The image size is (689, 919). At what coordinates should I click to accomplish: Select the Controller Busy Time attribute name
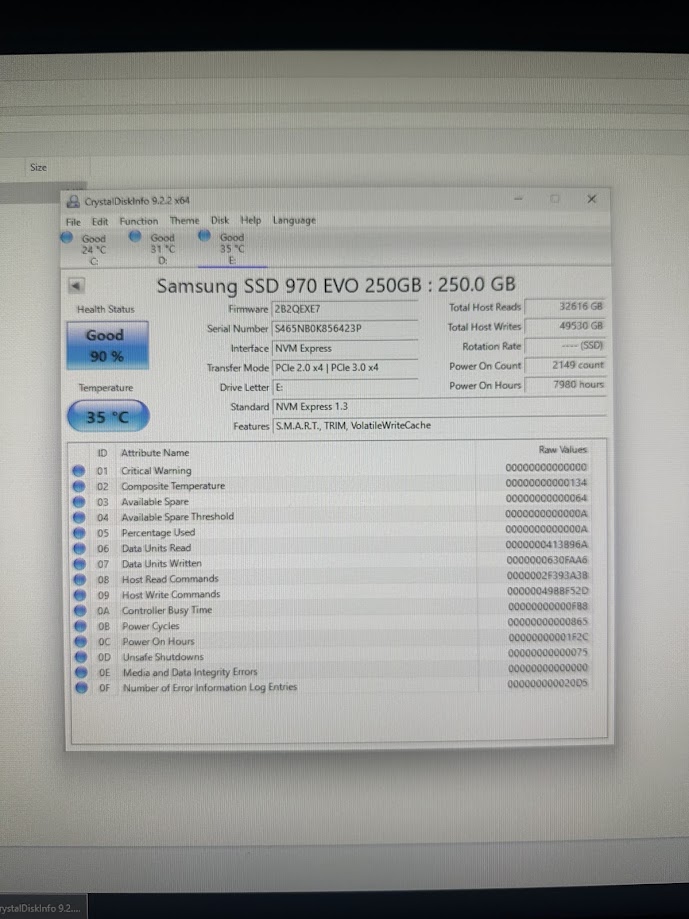[x=167, y=610]
